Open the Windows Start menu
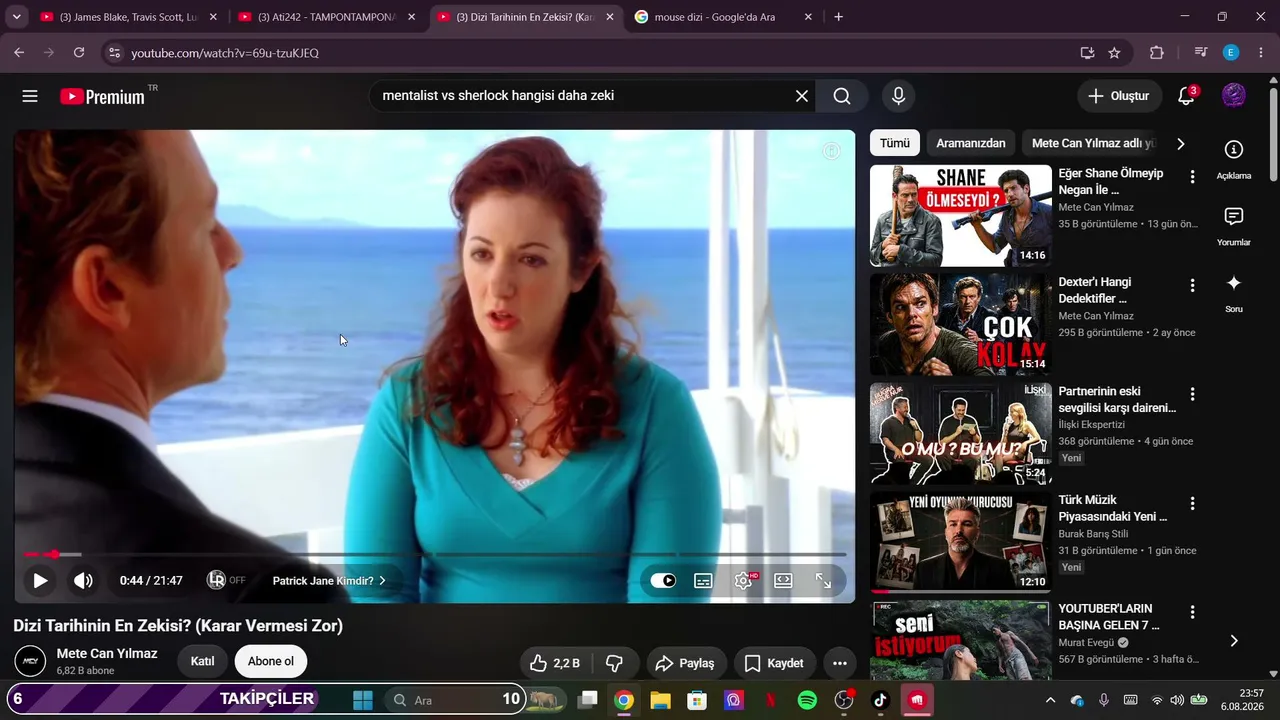 coord(363,700)
